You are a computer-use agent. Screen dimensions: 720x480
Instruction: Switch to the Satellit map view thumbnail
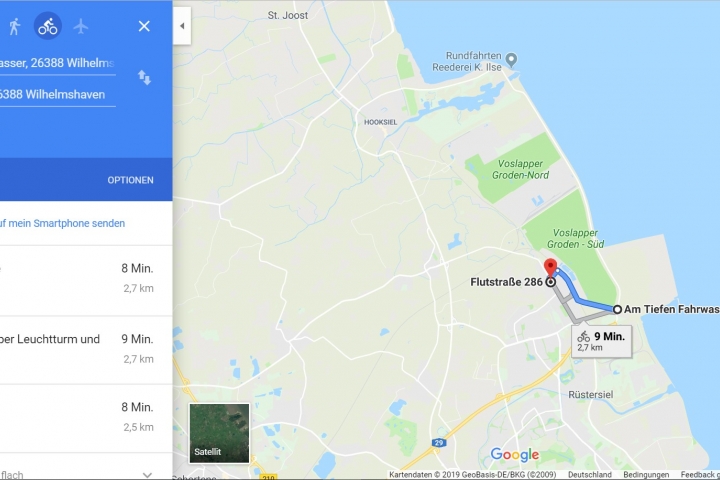pos(219,433)
